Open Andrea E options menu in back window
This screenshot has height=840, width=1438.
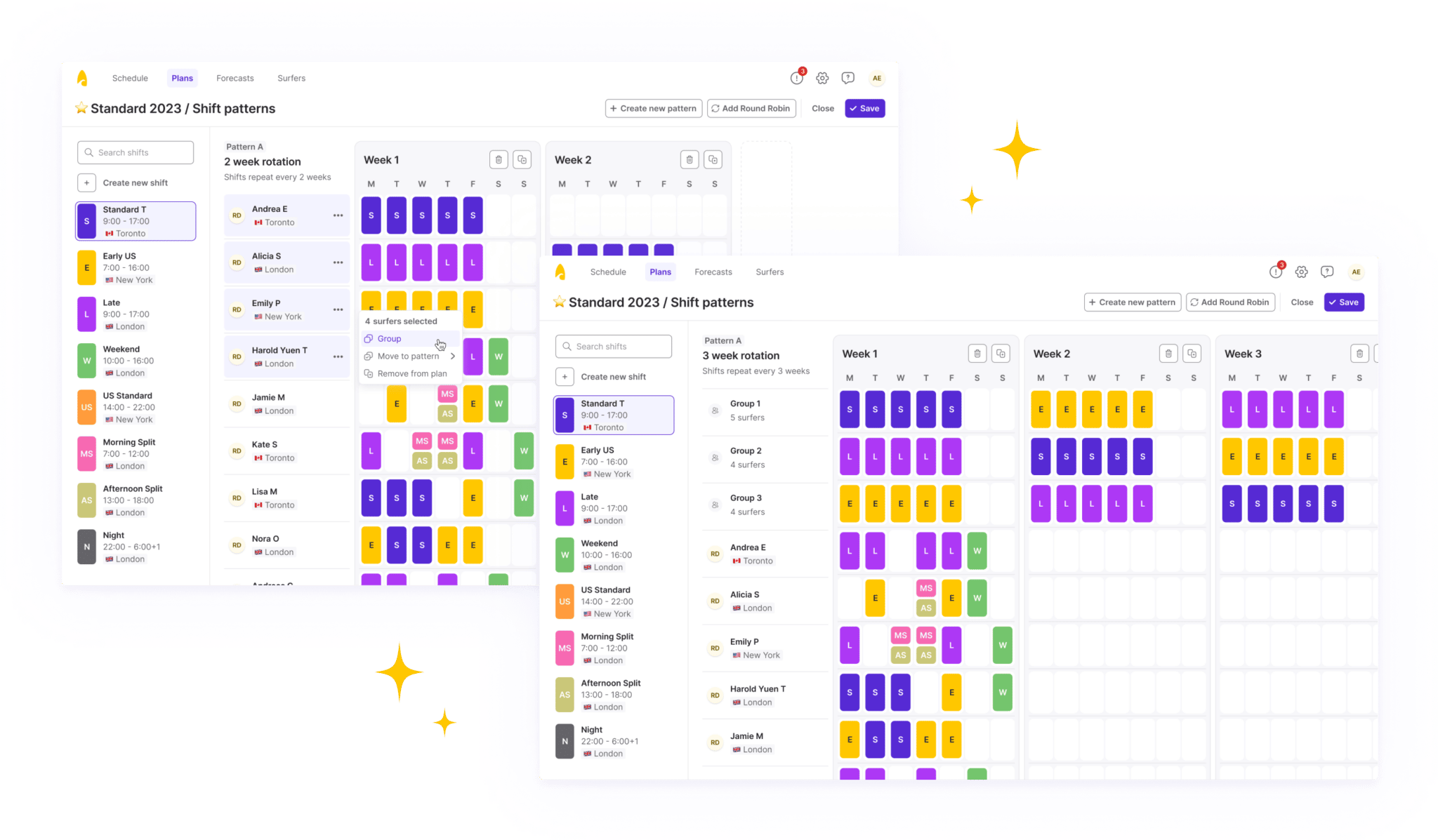click(x=338, y=215)
